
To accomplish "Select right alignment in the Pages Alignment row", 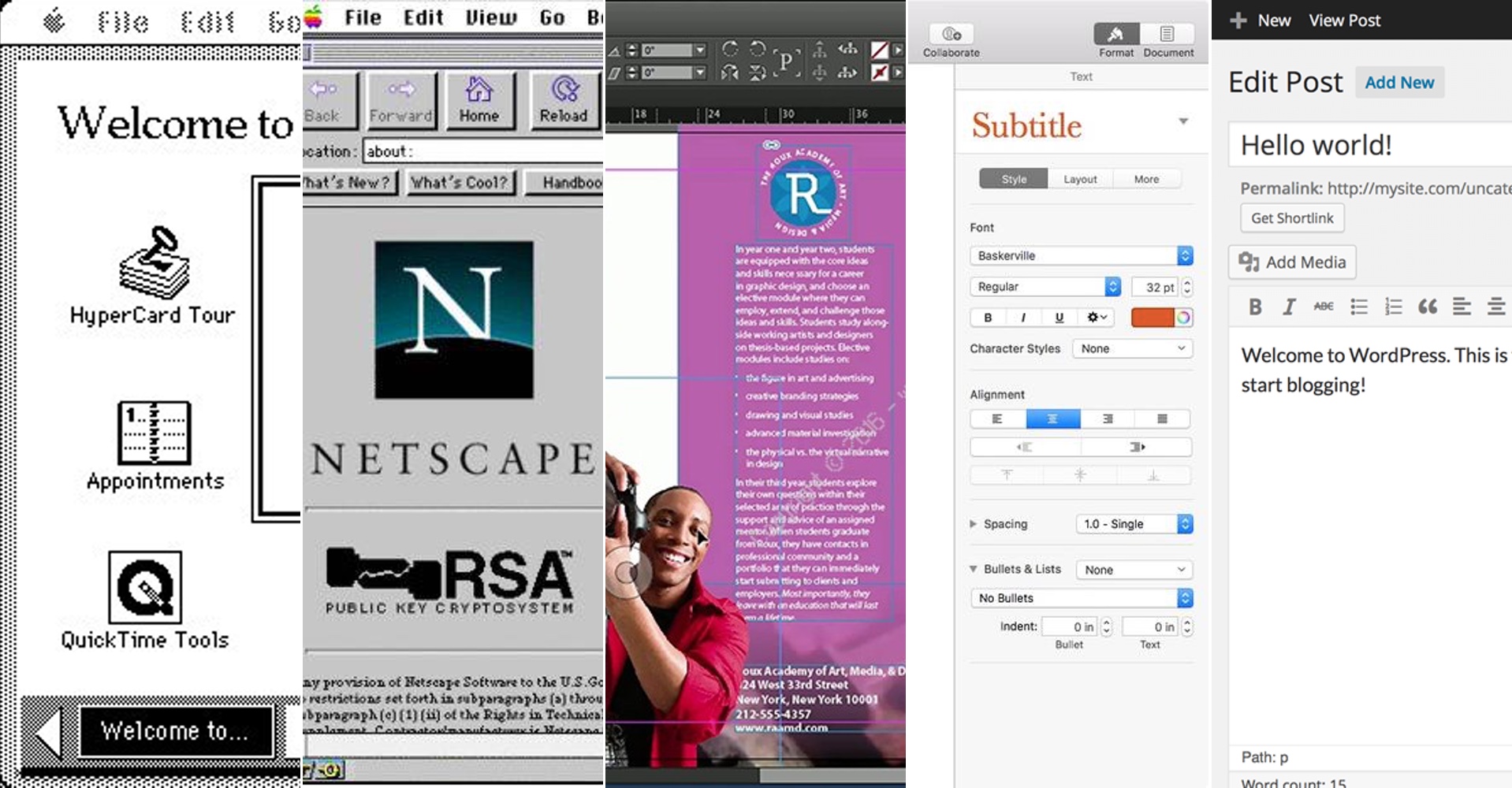I will (1108, 418).
